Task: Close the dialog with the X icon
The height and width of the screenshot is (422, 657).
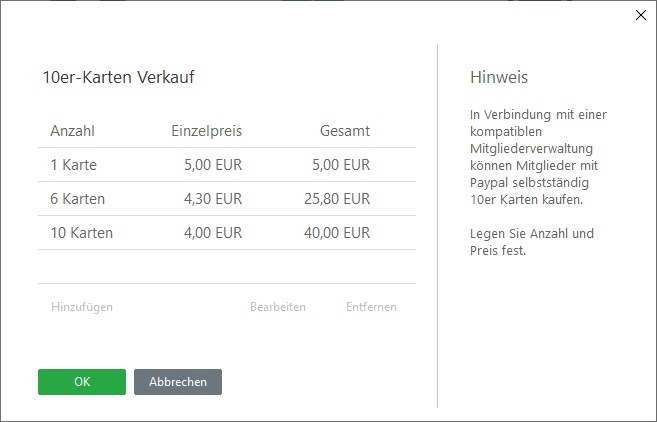Action: click(641, 15)
